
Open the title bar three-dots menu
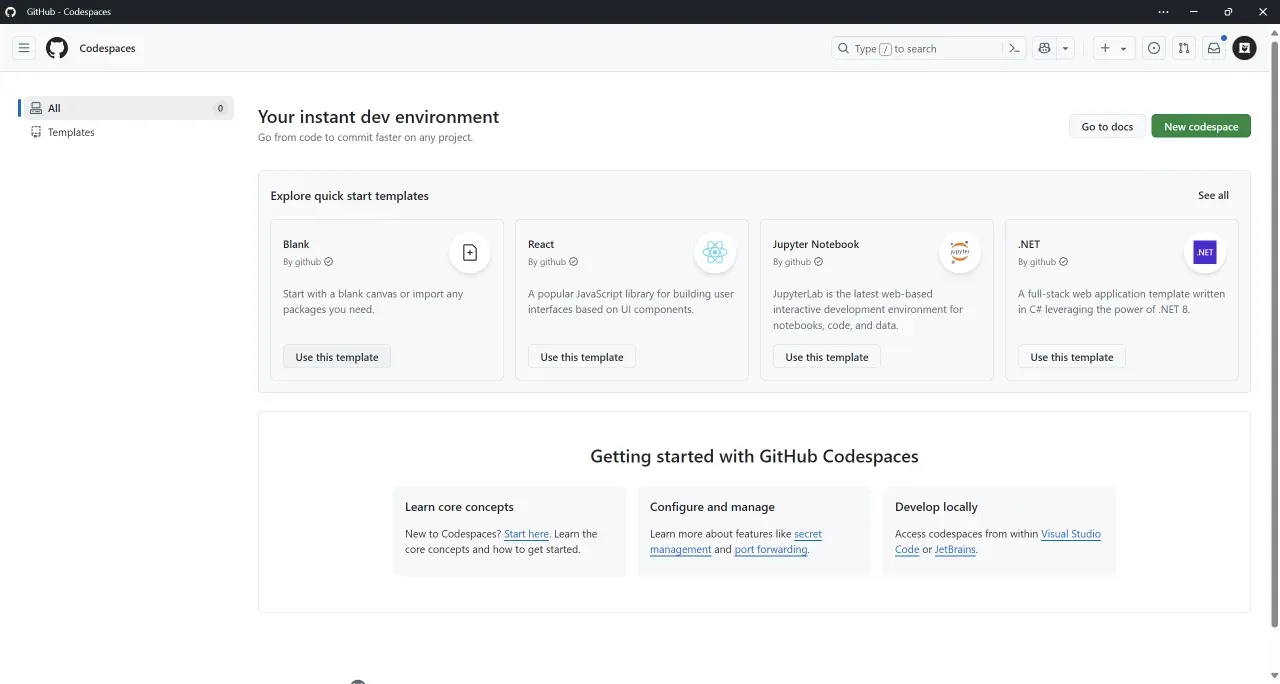click(1163, 12)
